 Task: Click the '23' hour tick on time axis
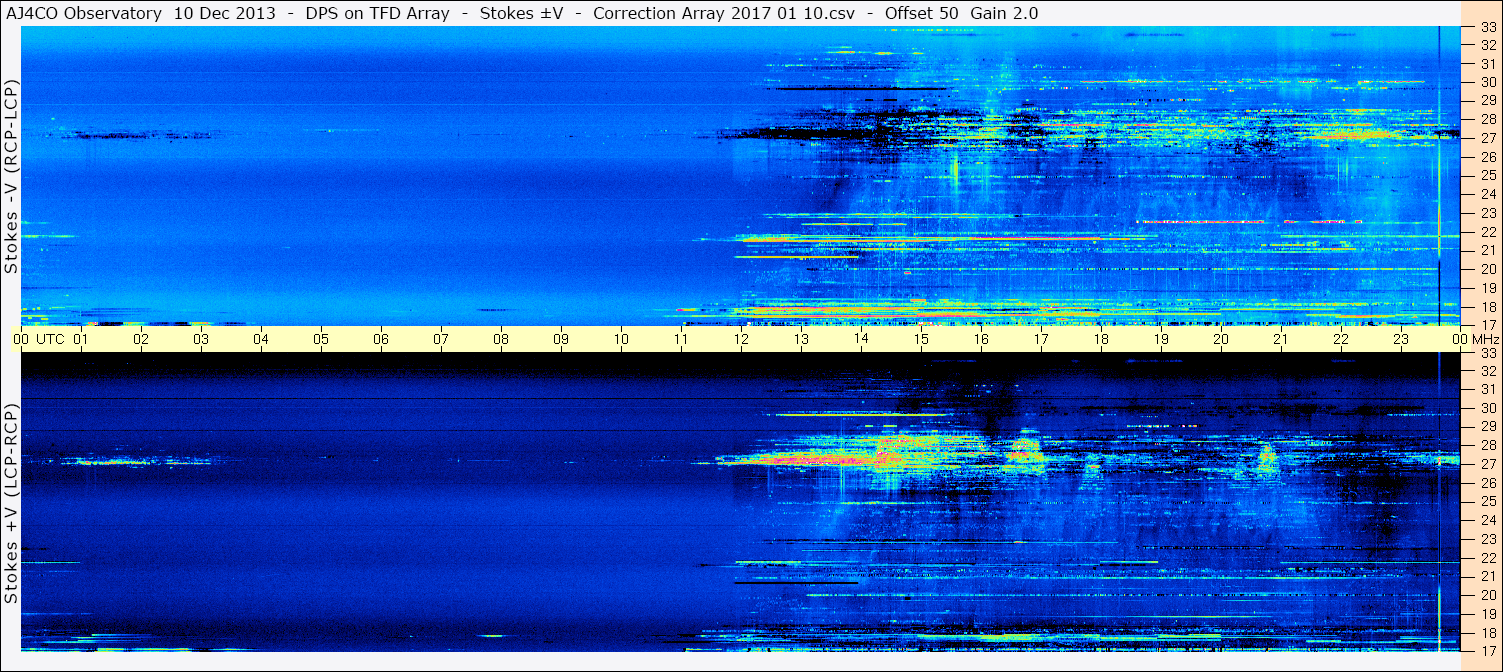point(1401,339)
